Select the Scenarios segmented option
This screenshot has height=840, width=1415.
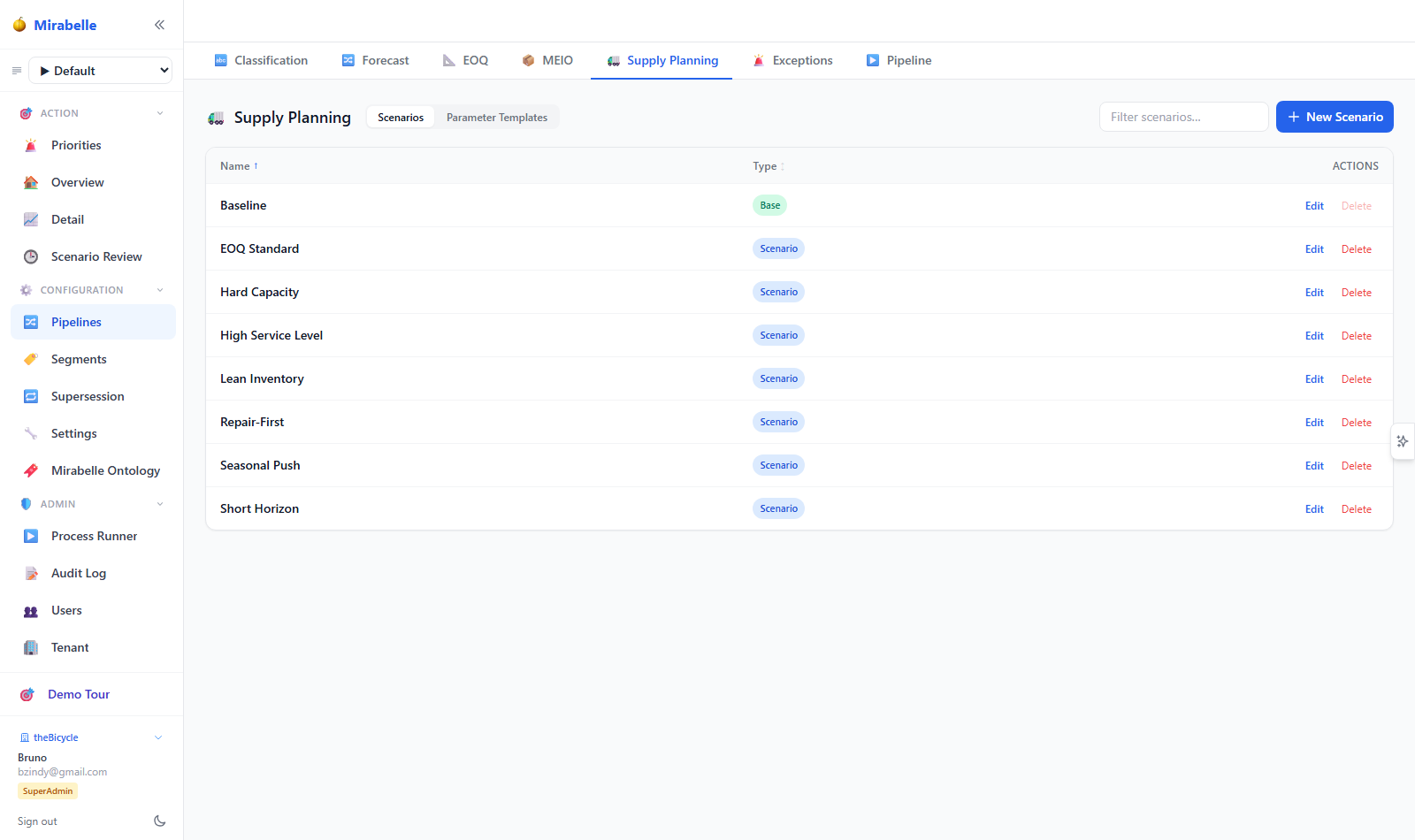coord(401,118)
